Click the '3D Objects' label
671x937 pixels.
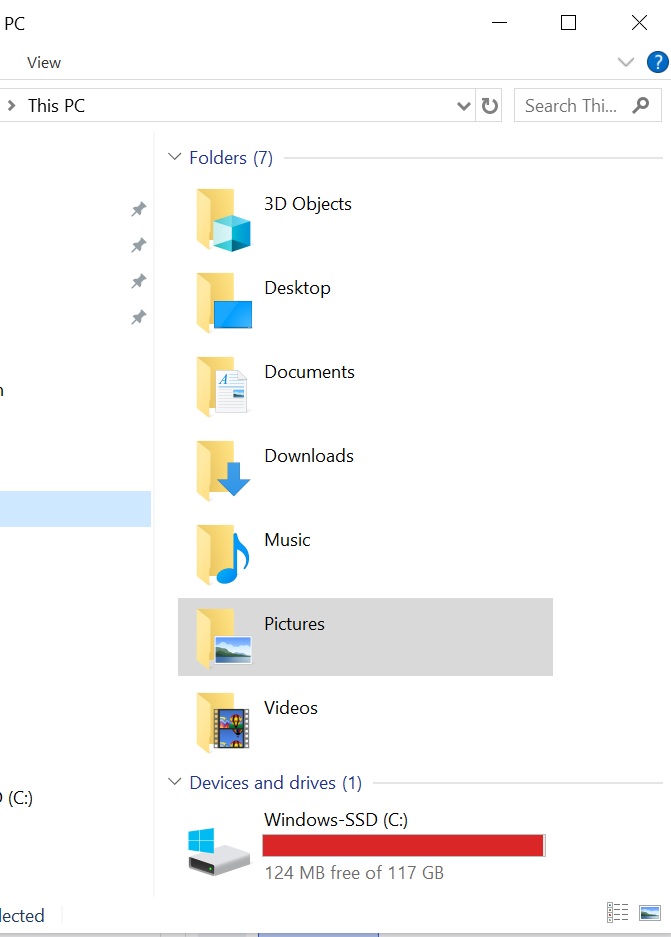[x=308, y=204]
